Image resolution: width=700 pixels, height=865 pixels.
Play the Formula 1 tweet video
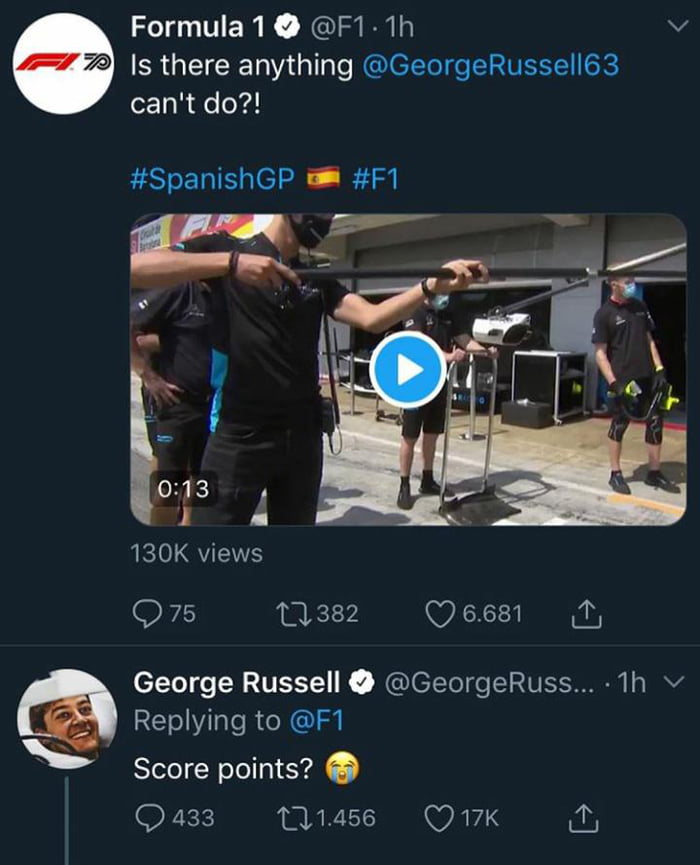click(x=408, y=370)
